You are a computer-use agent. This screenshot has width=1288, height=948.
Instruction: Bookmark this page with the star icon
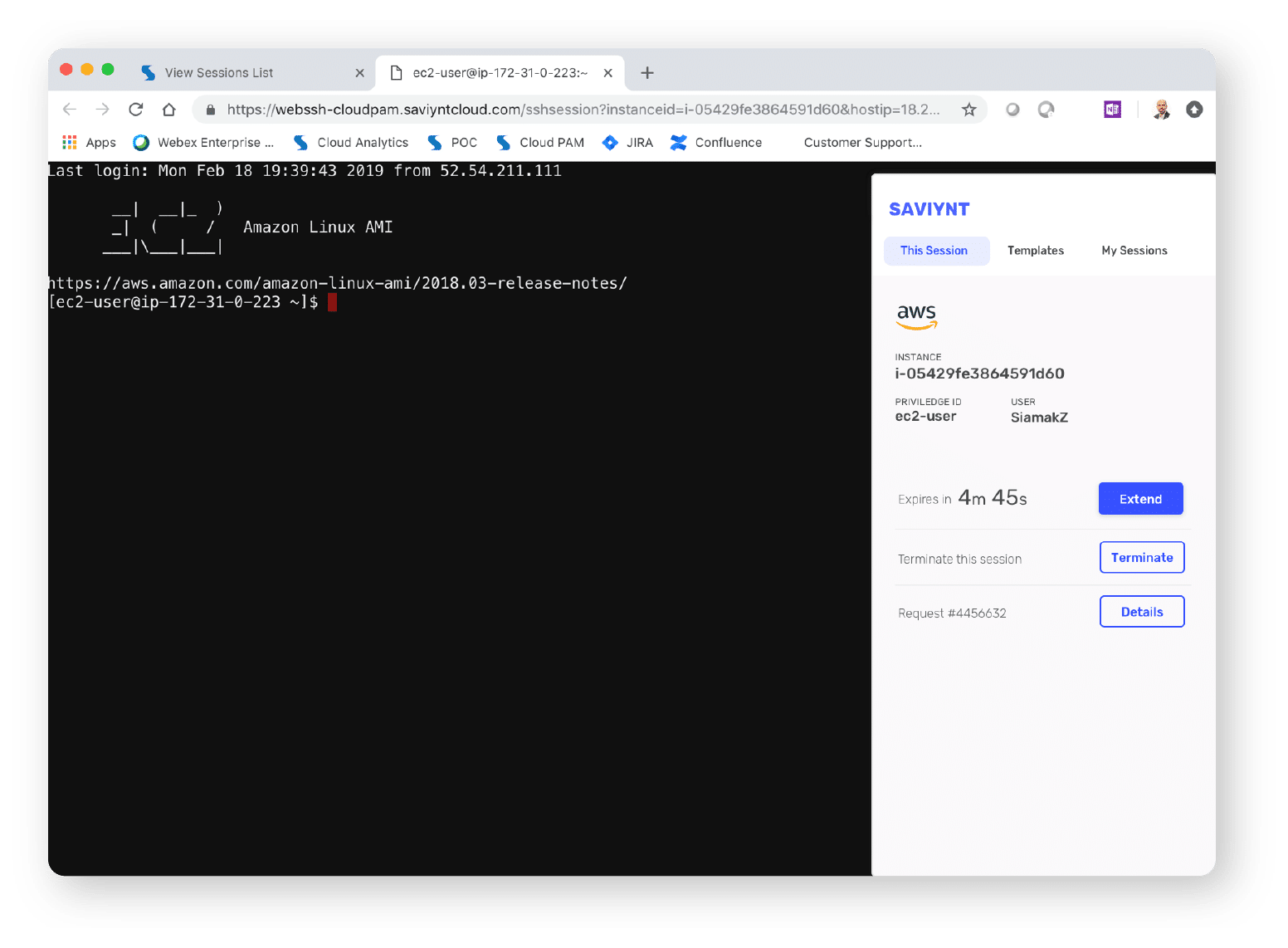click(968, 110)
